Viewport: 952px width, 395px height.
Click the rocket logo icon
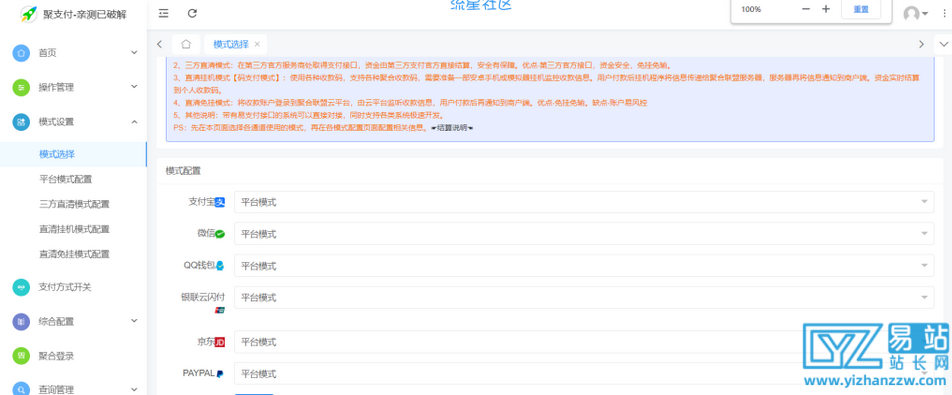point(29,14)
